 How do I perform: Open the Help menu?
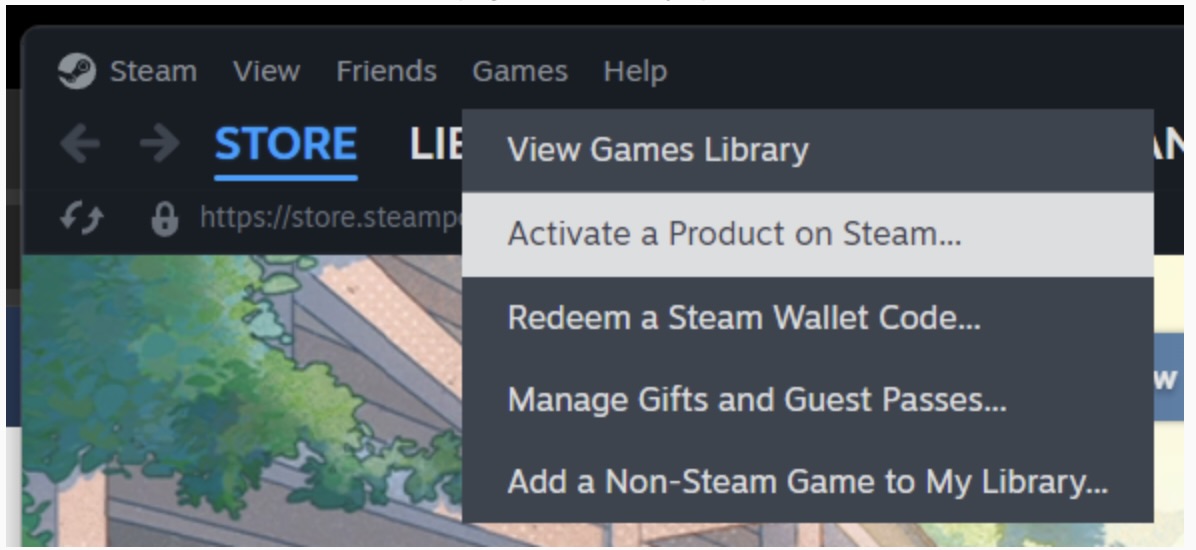pos(635,72)
